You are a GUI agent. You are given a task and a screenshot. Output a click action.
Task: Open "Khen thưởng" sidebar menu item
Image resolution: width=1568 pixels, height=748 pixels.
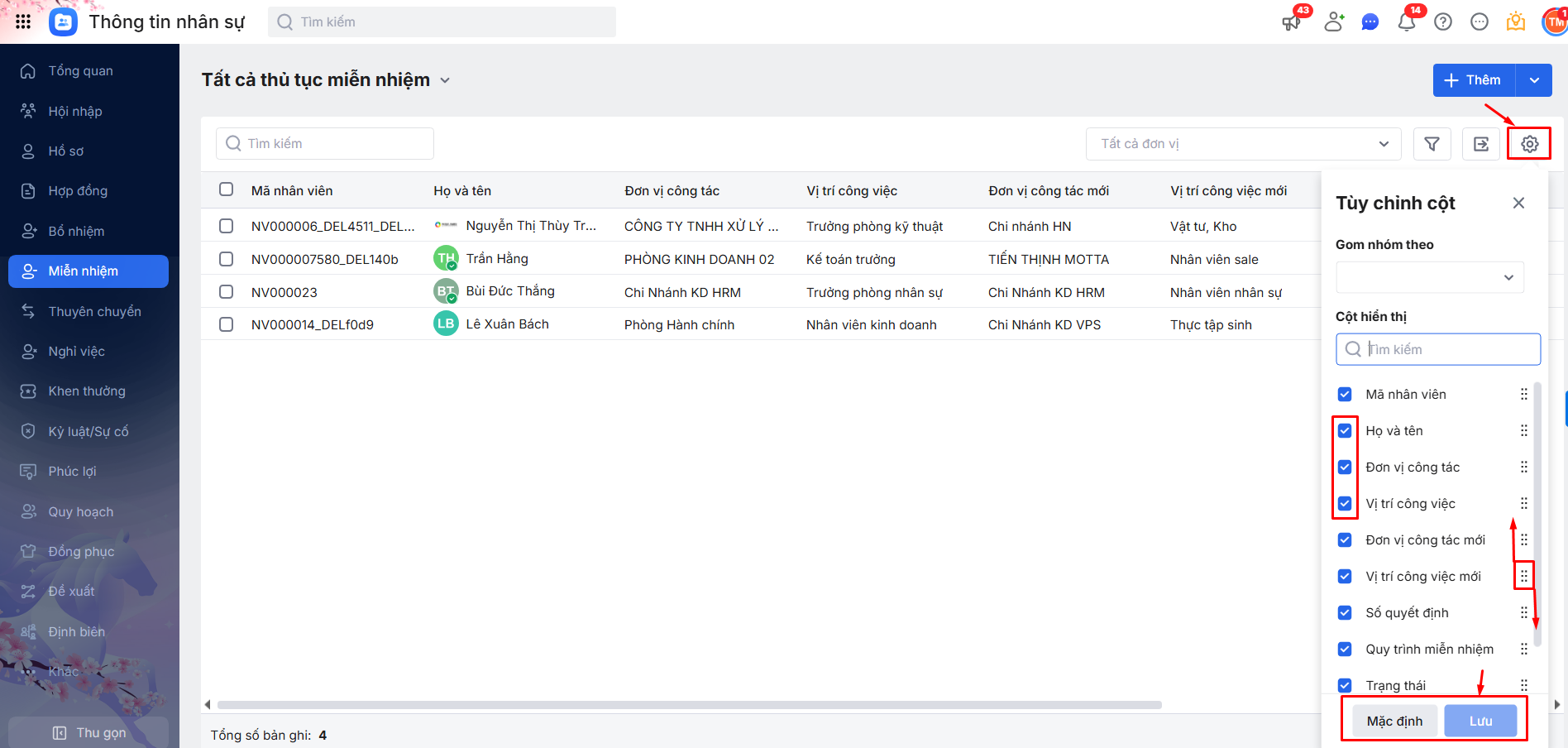point(87,391)
